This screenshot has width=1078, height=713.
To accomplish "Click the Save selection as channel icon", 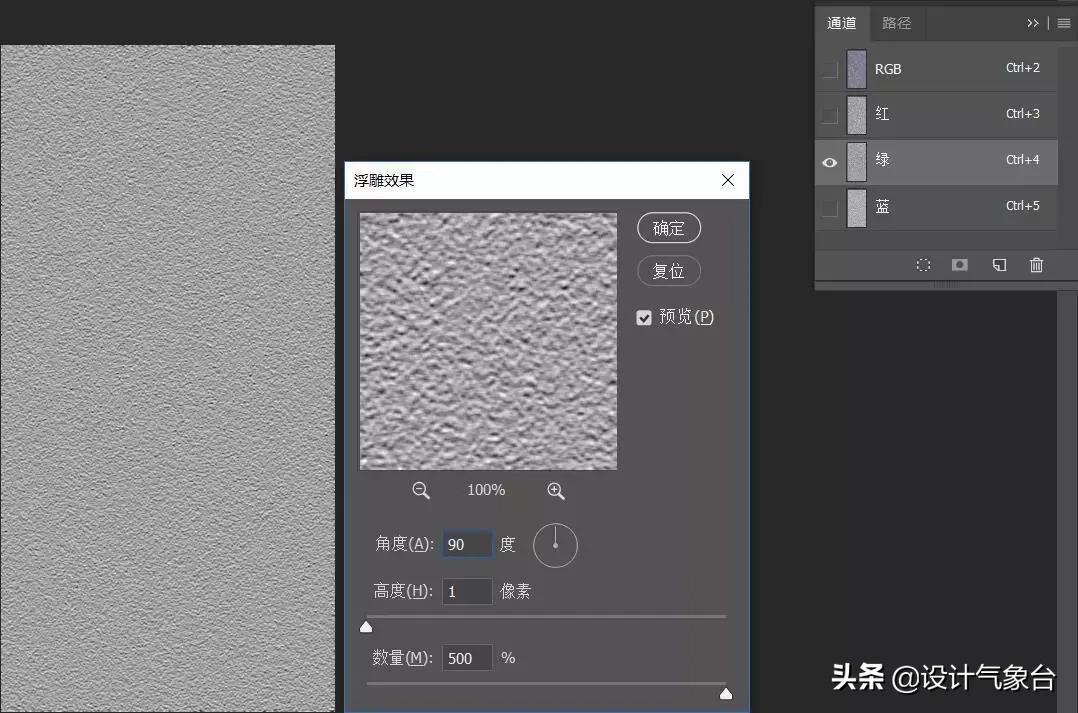I will tap(959, 265).
